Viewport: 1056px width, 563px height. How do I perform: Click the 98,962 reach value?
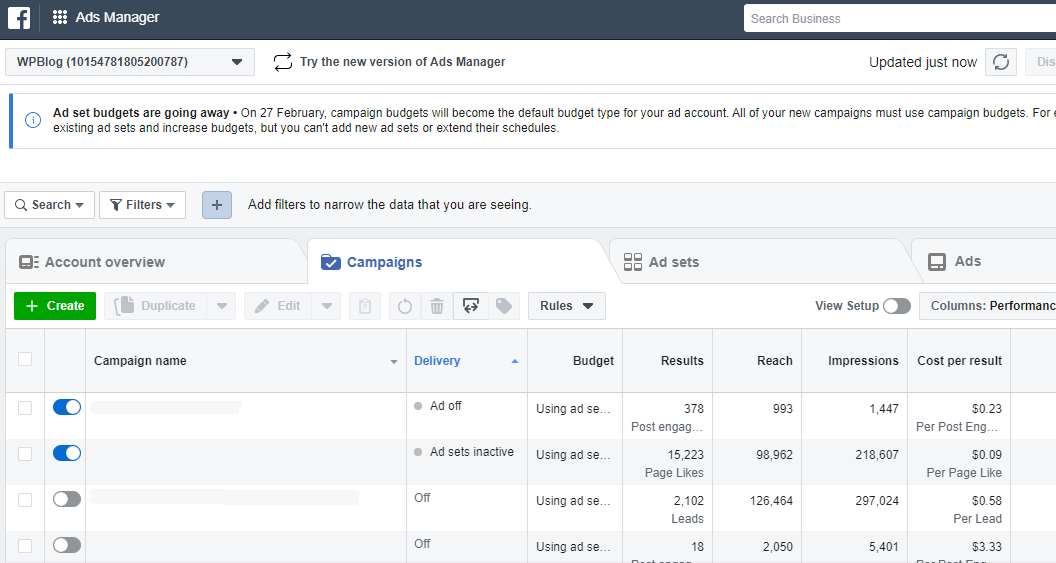coord(774,455)
